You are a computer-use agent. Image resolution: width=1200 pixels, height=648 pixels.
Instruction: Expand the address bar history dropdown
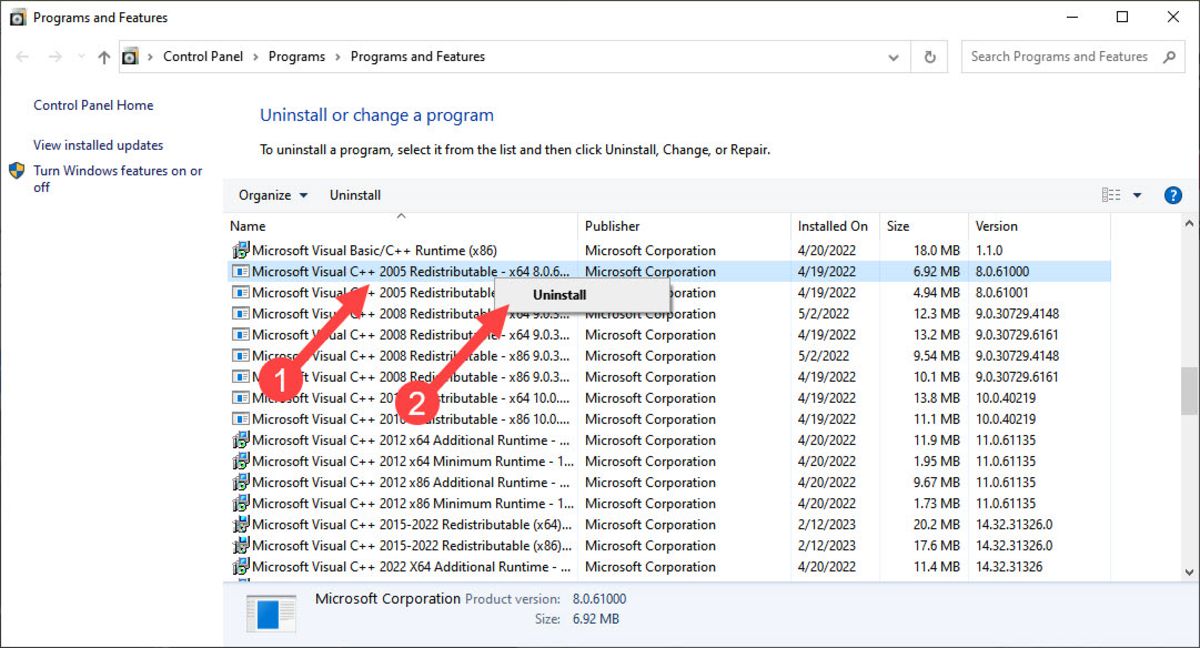(893, 57)
